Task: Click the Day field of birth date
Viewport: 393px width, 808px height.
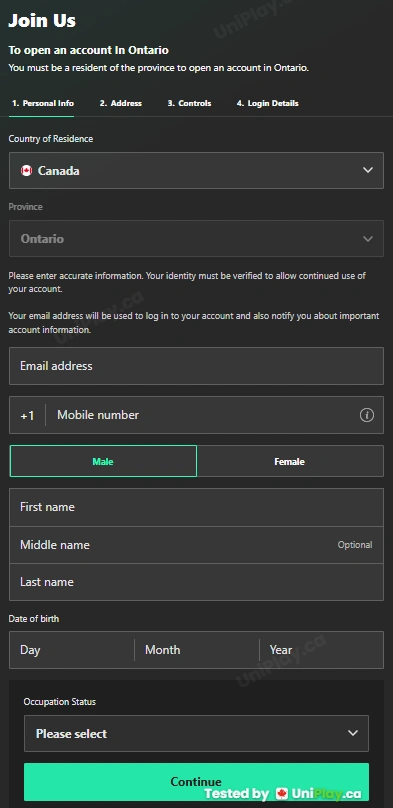Action: (x=72, y=650)
